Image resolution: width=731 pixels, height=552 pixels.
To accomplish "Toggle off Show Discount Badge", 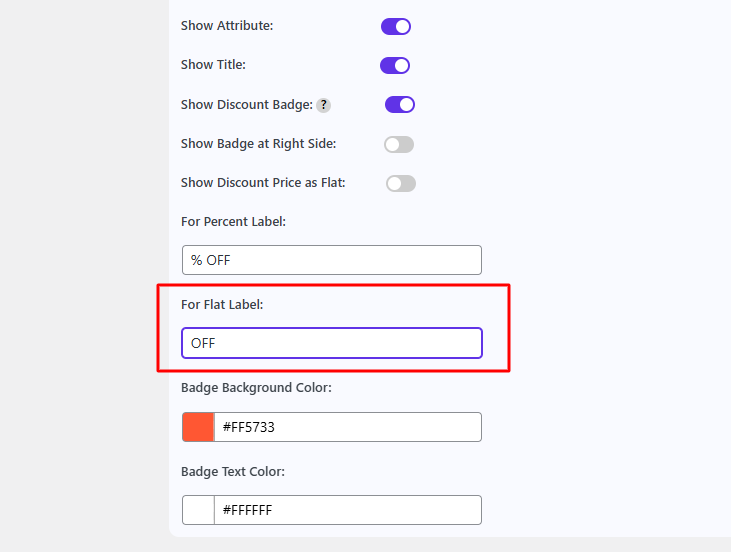I will coord(400,105).
